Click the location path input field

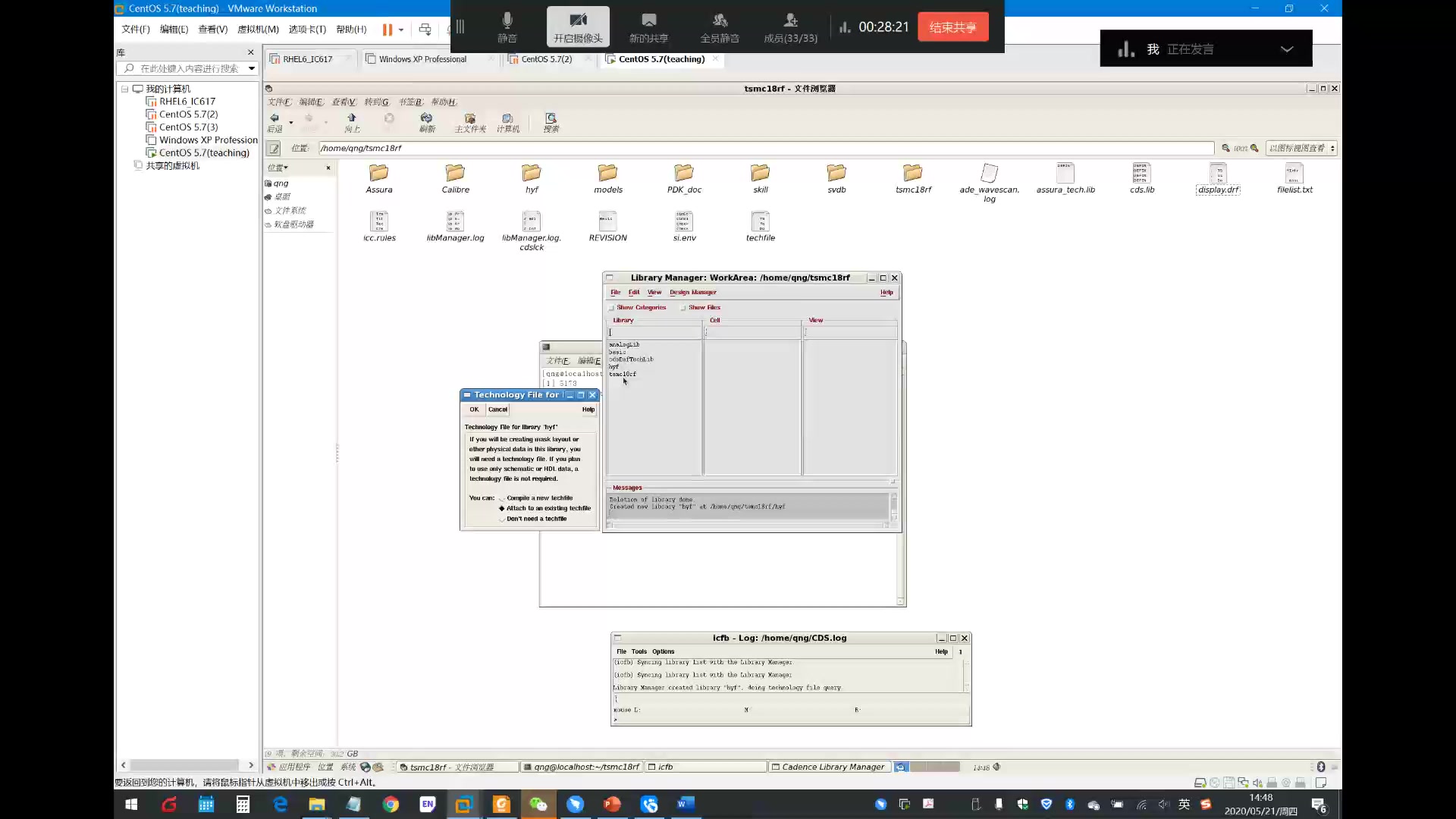coord(766,149)
